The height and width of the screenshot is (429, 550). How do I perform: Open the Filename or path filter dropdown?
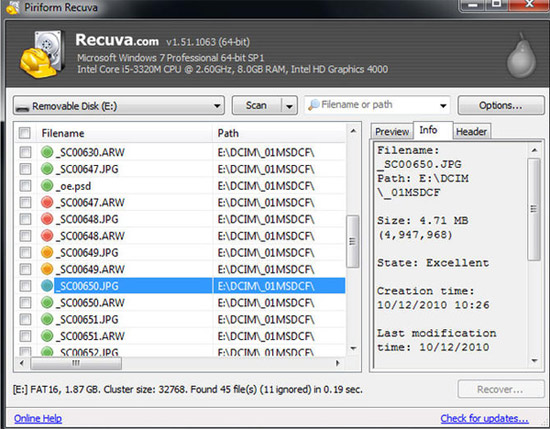pos(443,105)
